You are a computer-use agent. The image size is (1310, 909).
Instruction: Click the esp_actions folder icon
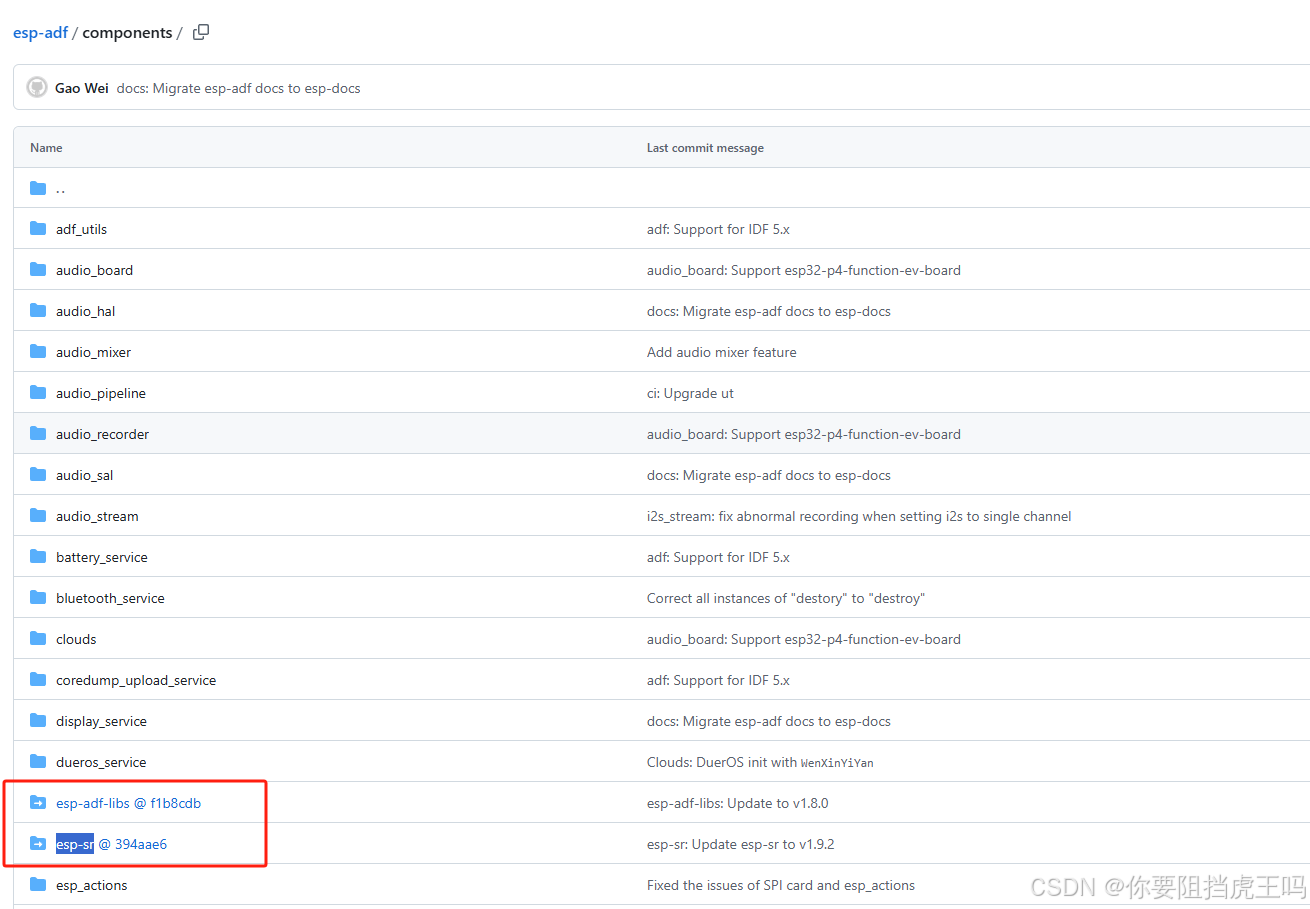pos(38,885)
